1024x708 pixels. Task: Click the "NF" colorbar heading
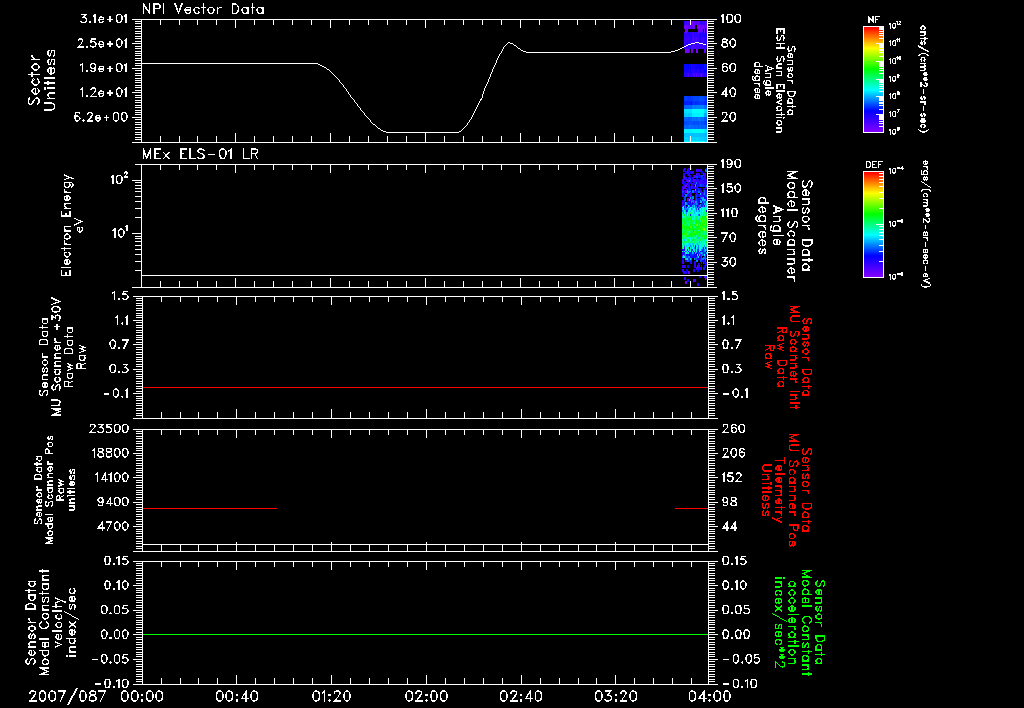coord(874,20)
